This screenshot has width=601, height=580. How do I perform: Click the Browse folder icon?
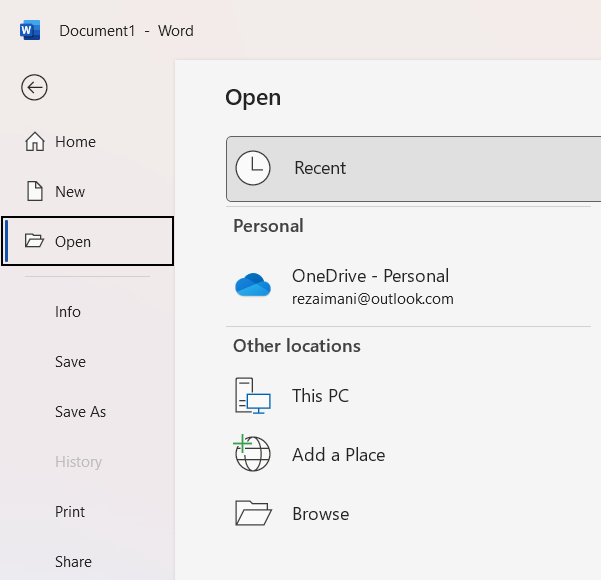[253, 513]
